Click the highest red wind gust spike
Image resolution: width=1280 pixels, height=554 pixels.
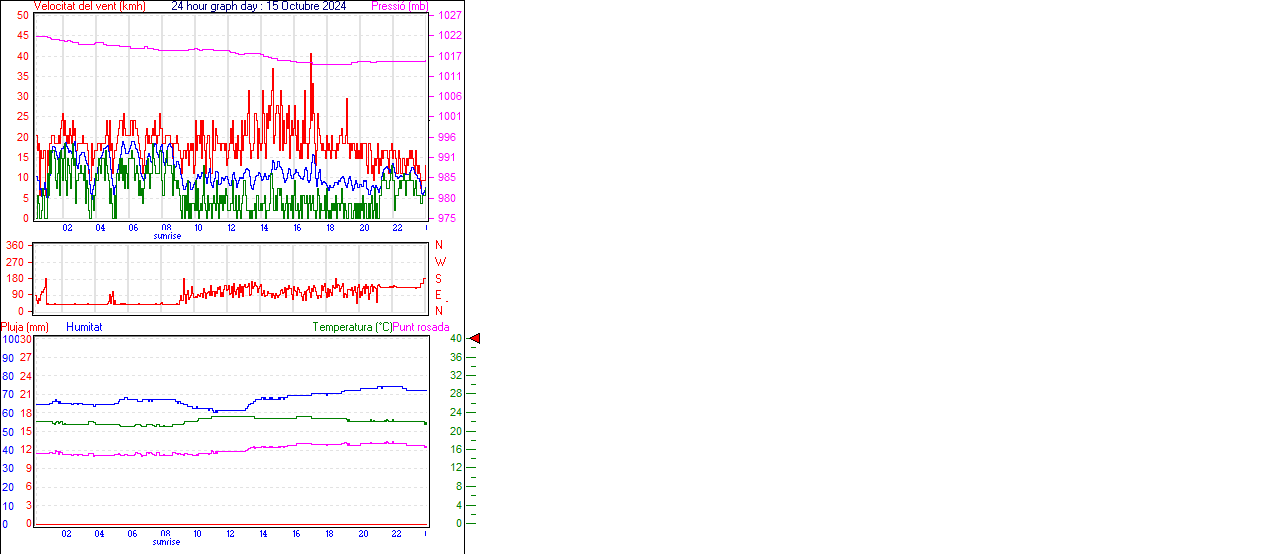pos(311,55)
